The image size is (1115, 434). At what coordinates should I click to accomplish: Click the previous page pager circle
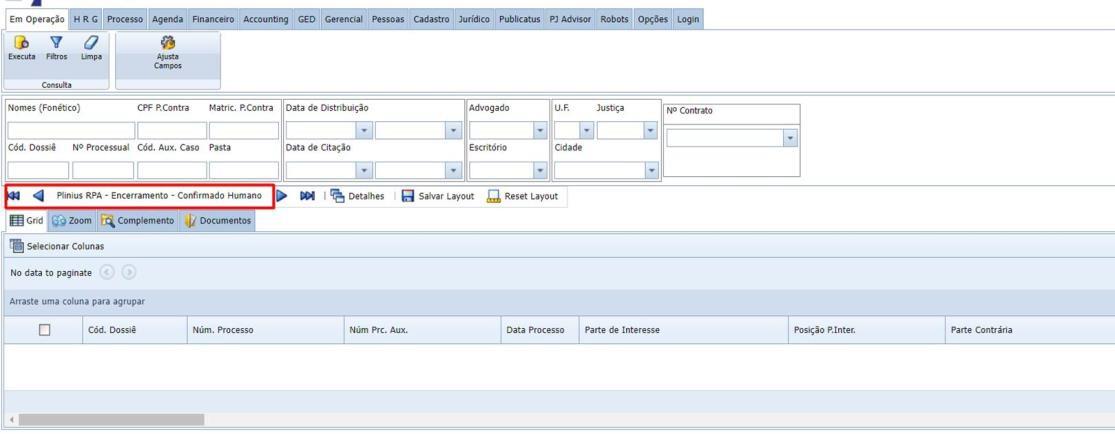107,272
